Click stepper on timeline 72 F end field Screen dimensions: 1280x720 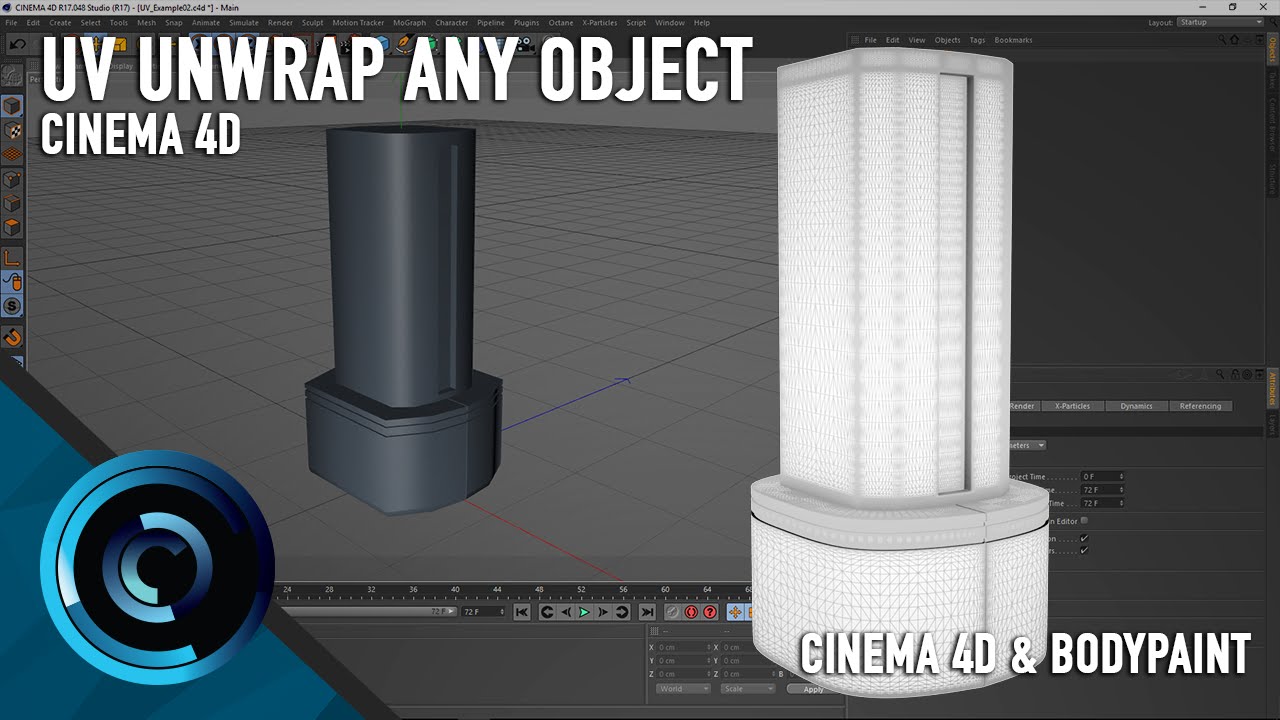click(x=502, y=612)
